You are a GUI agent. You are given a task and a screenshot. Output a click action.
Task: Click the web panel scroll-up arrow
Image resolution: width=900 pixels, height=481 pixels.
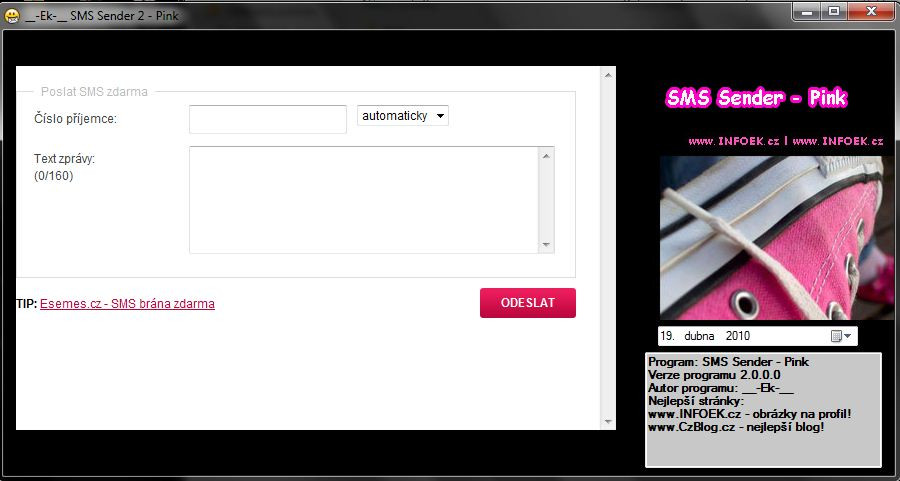pyautogui.click(x=608, y=75)
